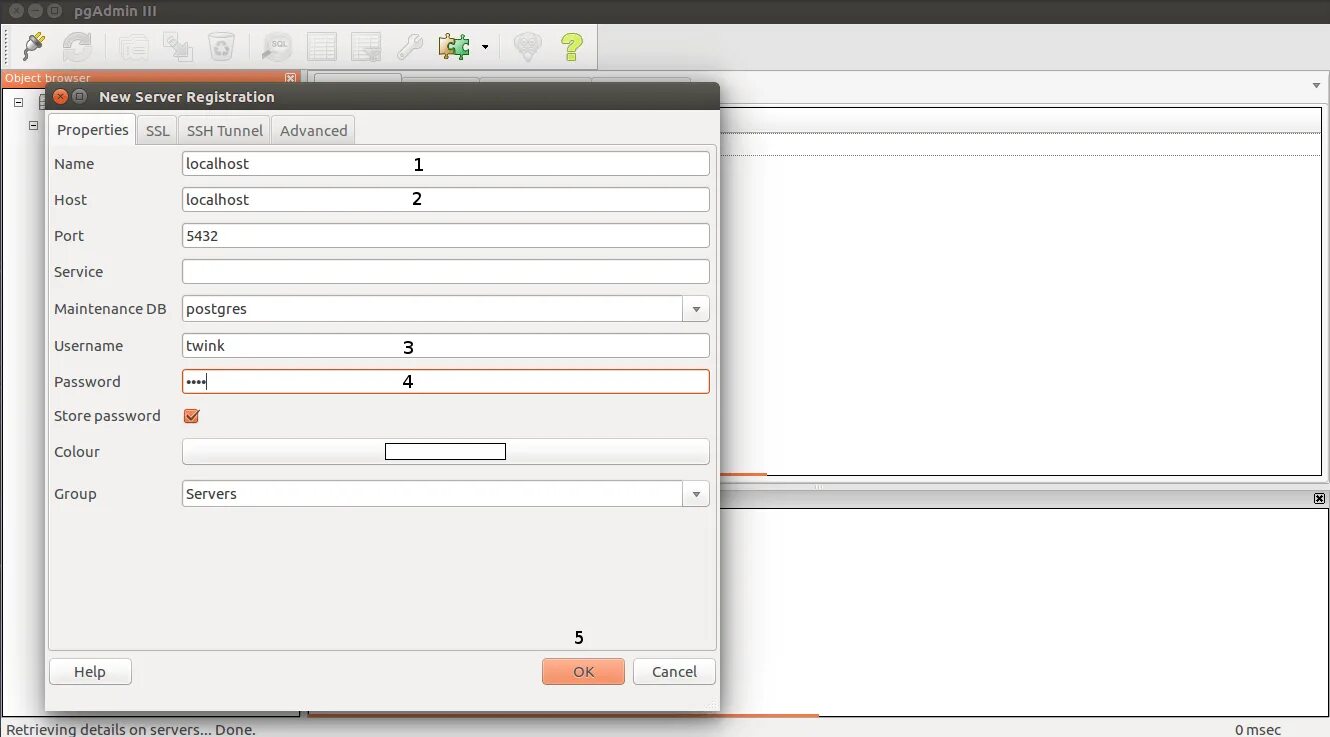Click the Password input field
This screenshot has height=737, width=1330.
click(446, 381)
